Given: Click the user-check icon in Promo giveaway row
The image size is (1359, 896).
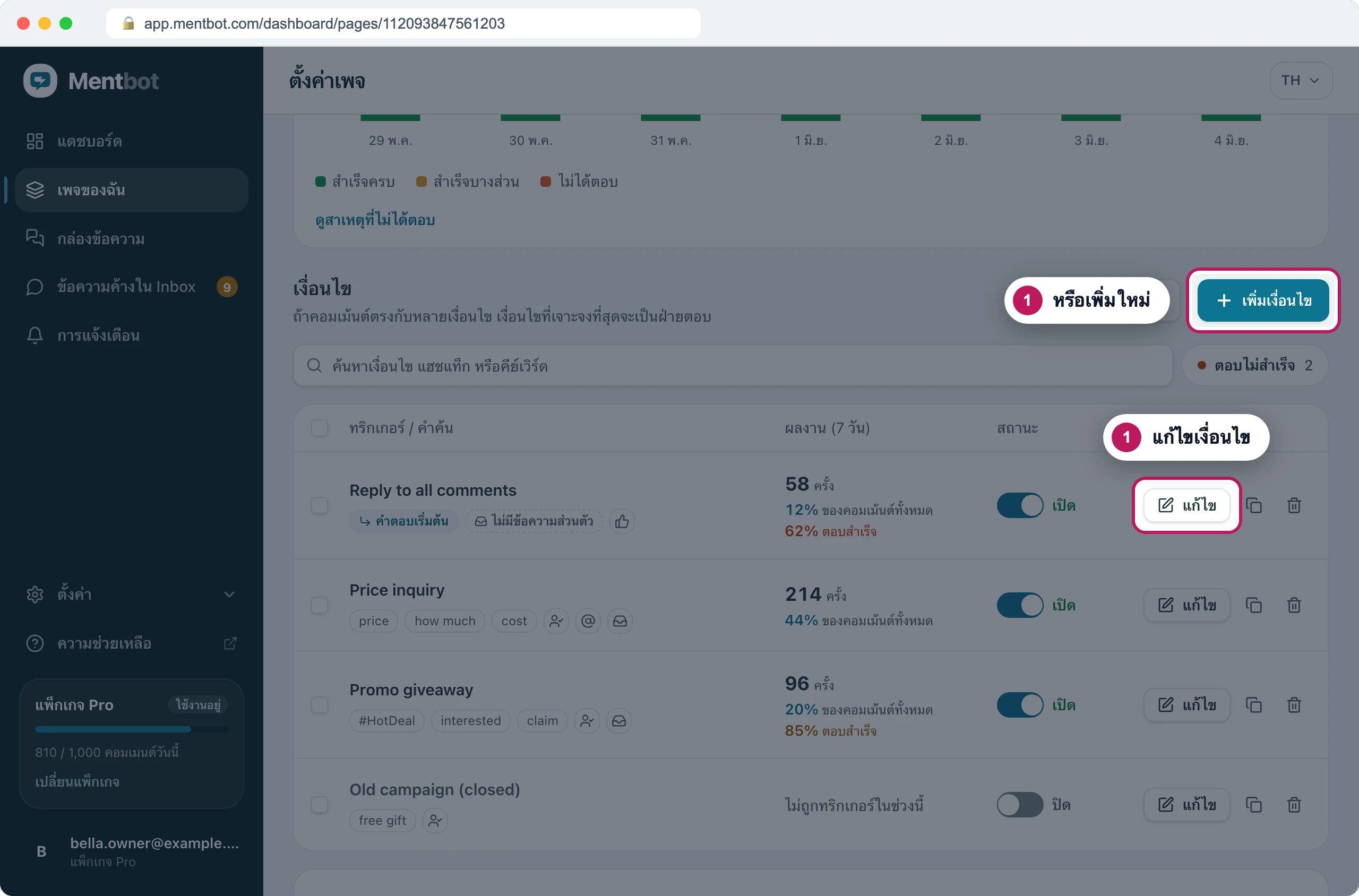Looking at the screenshot, I should [587, 721].
